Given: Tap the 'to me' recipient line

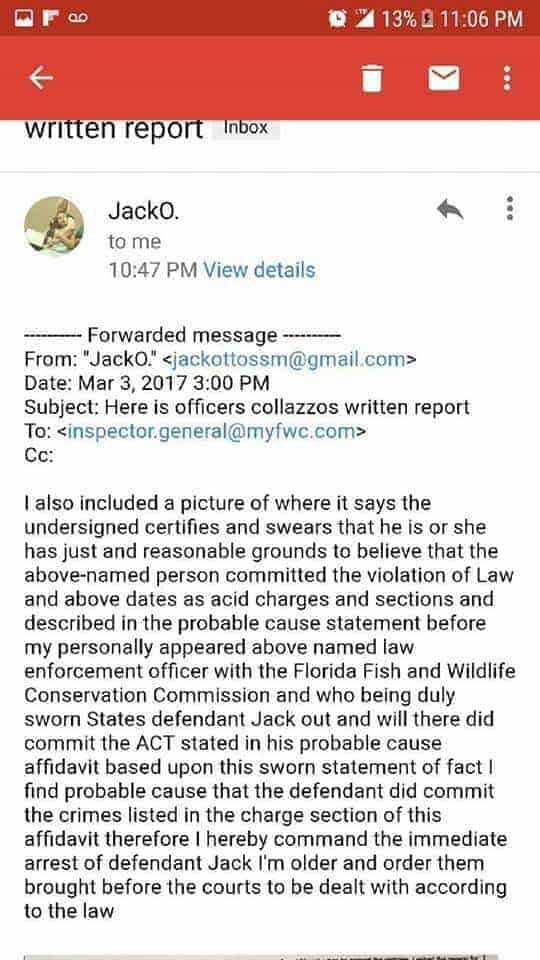Looking at the screenshot, I should pos(135,242).
